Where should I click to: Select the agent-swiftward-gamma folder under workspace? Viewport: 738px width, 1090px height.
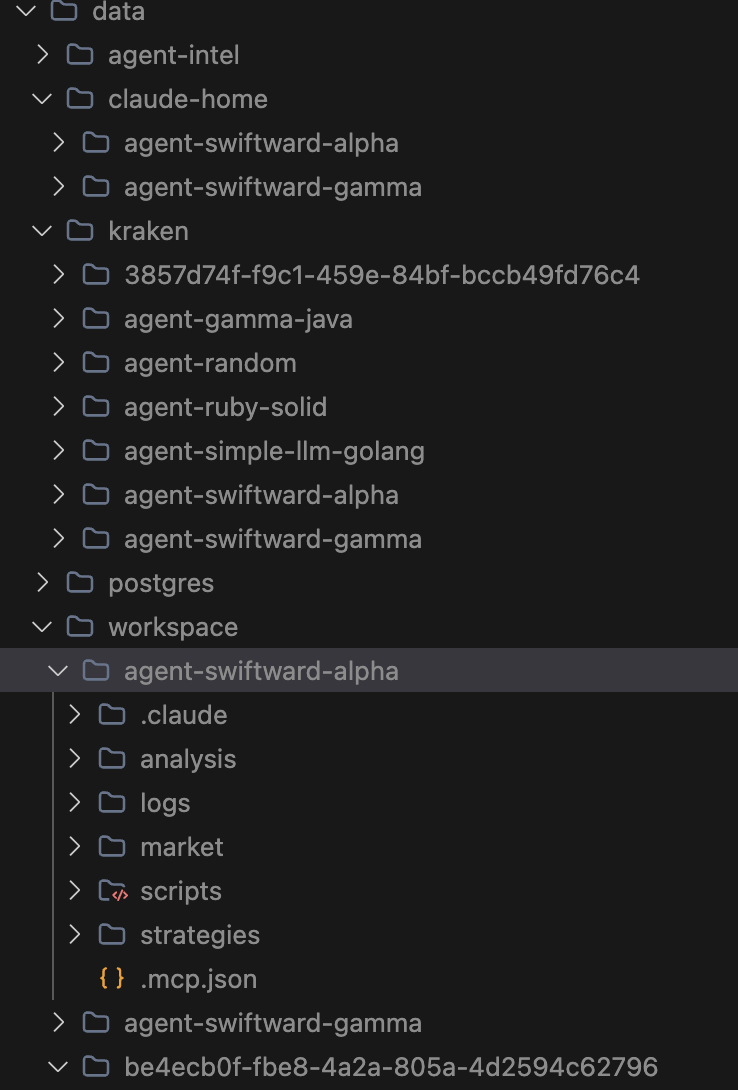coord(273,1023)
